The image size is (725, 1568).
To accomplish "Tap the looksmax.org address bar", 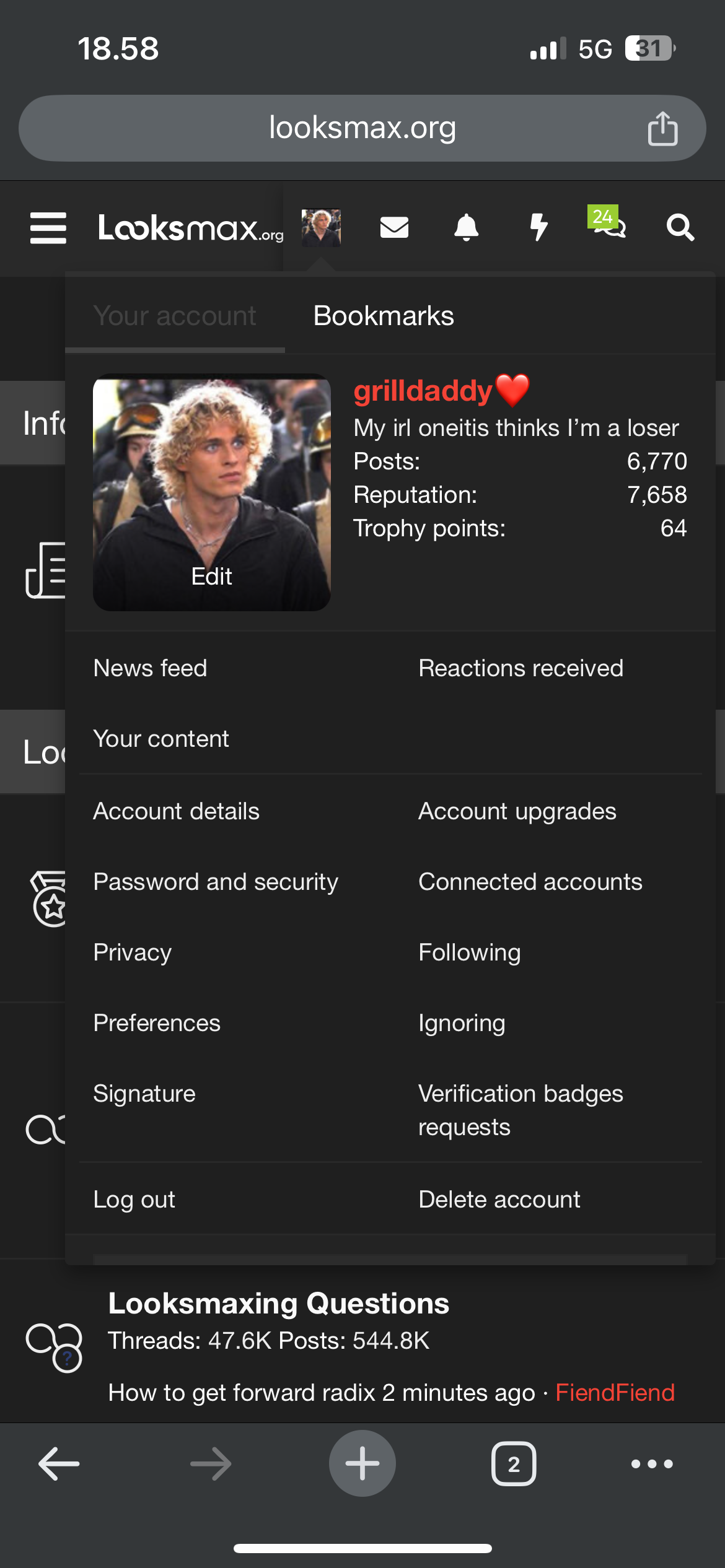I will pos(362,128).
